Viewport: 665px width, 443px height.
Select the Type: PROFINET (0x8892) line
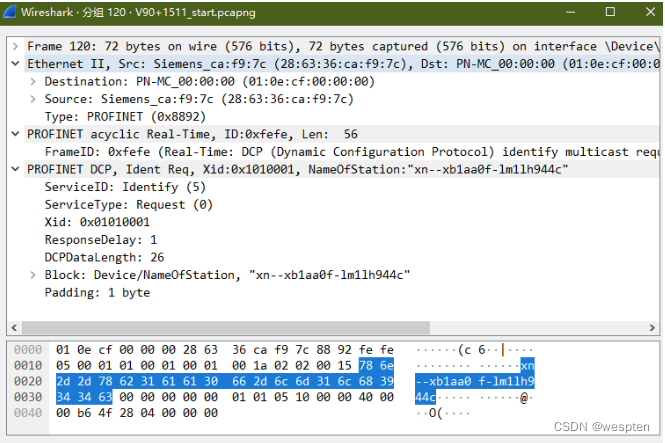coord(125,117)
